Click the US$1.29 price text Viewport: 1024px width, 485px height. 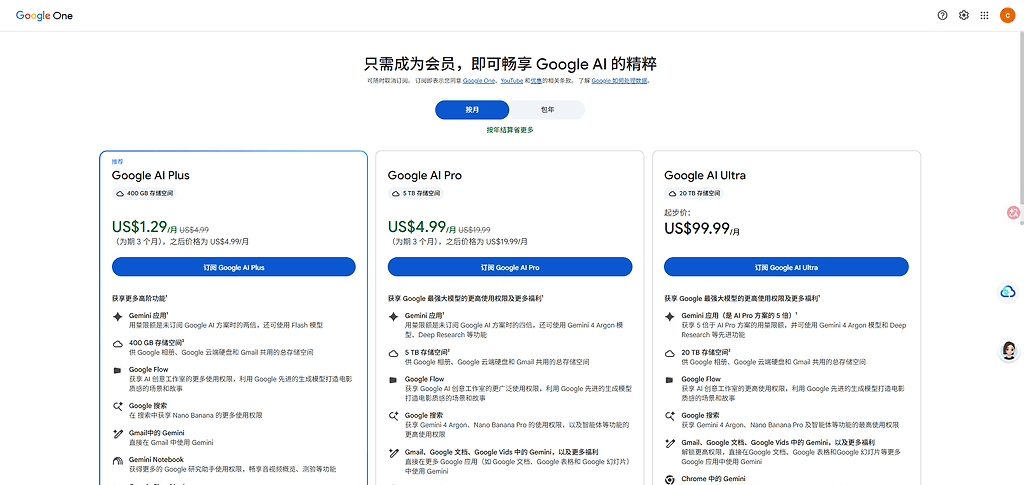tap(139, 227)
